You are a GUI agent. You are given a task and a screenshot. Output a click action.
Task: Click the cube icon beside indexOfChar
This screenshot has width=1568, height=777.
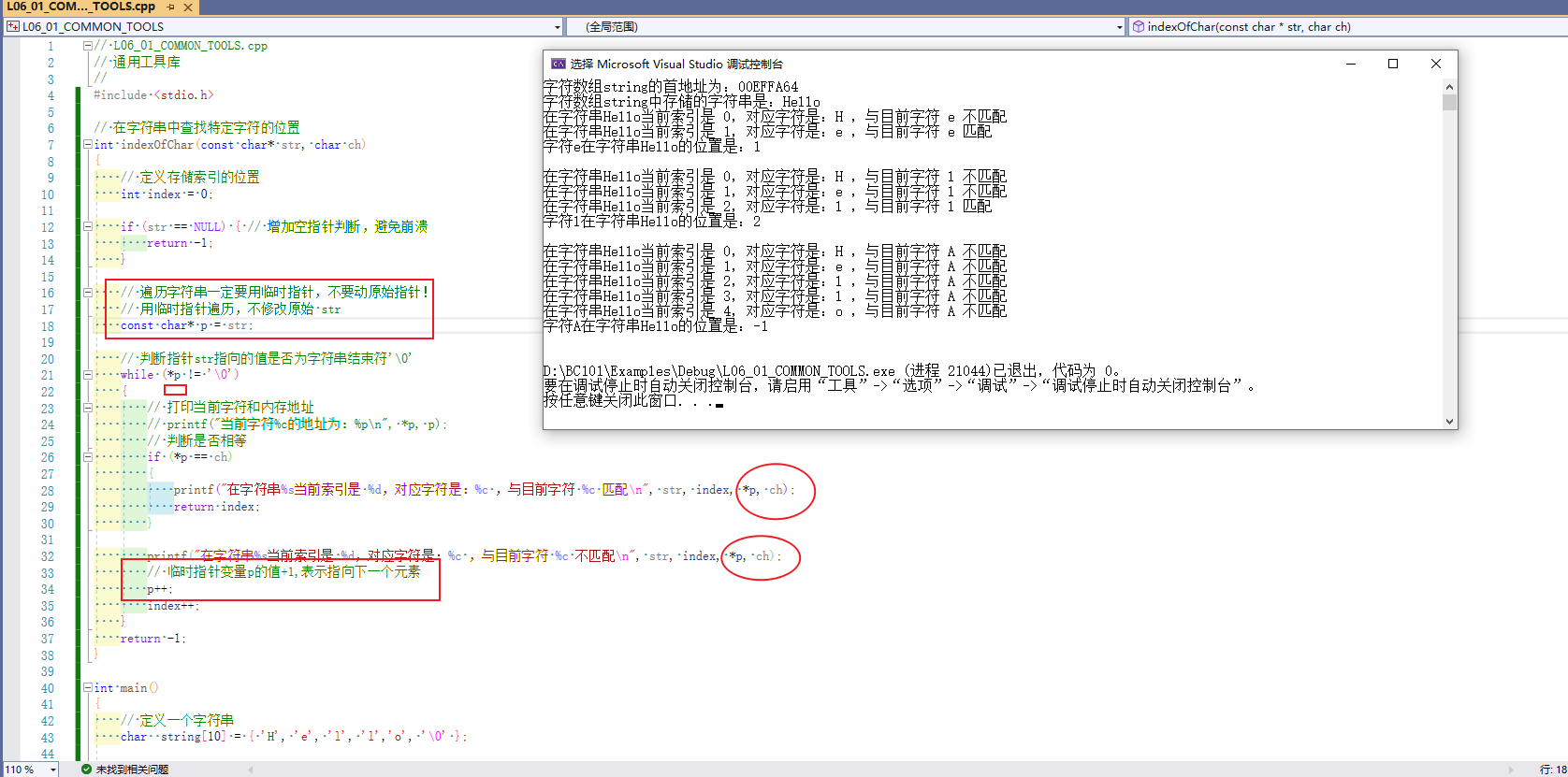point(1139,27)
